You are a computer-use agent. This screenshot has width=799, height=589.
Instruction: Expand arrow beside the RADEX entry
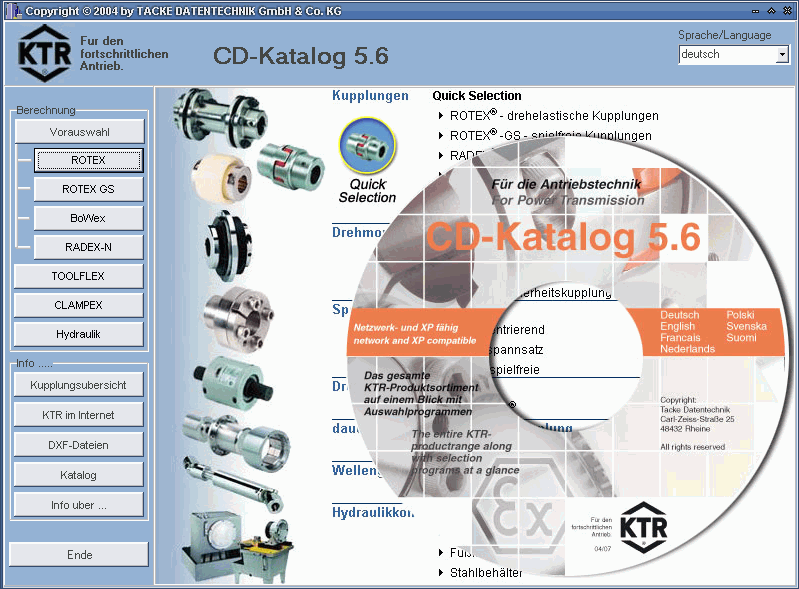pyautogui.click(x=441, y=155)
